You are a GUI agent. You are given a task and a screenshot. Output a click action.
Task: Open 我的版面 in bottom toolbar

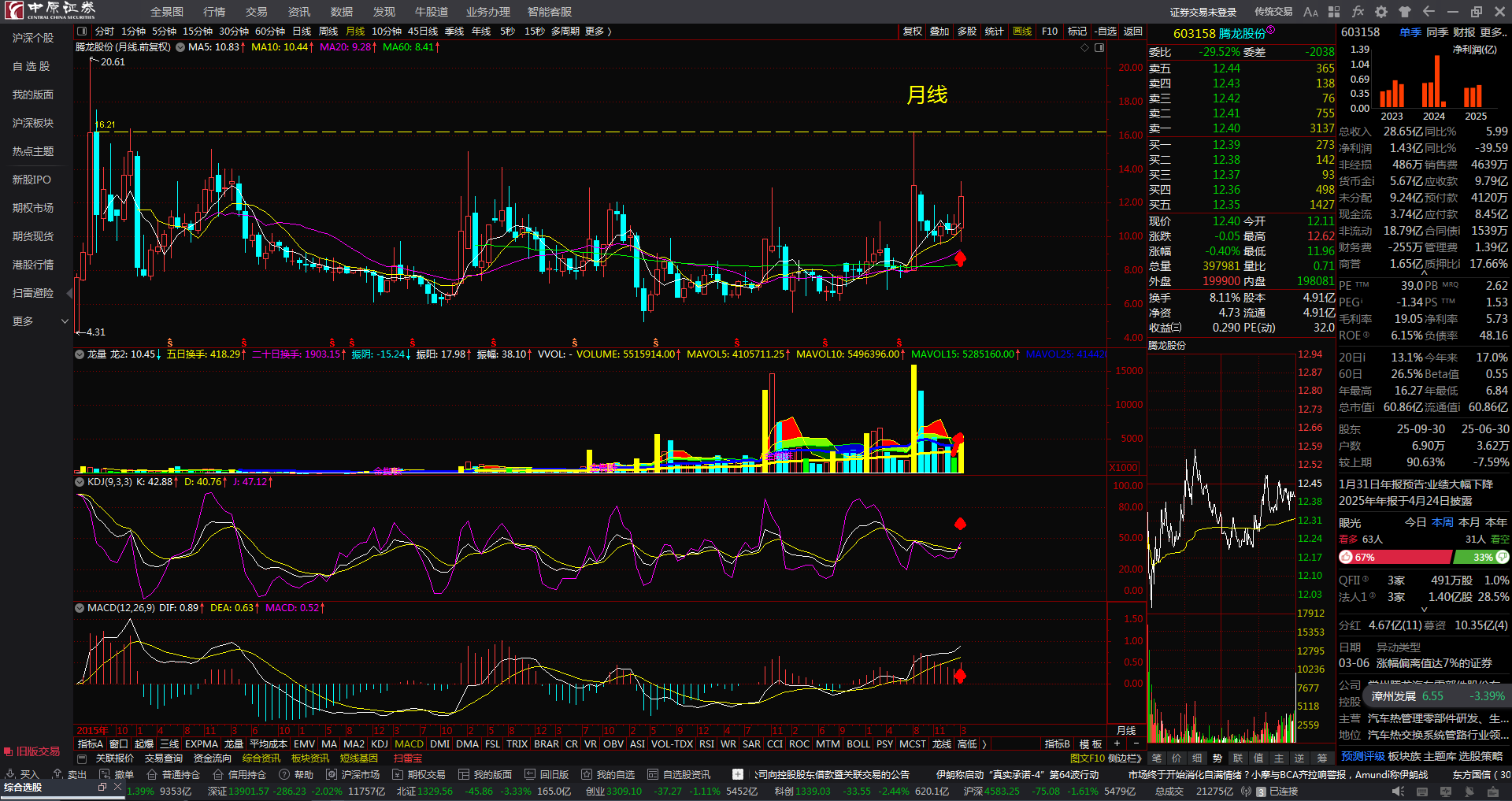coord(485,774)
